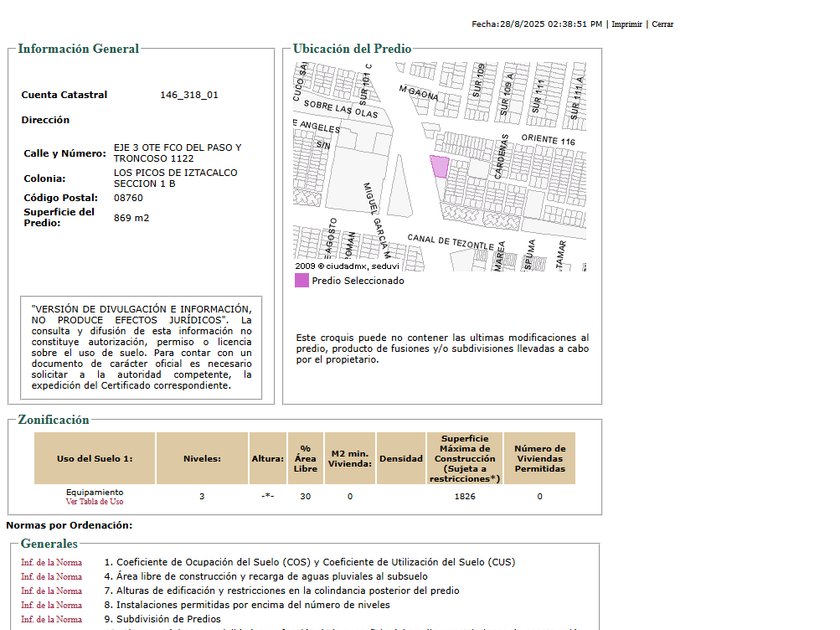Screen dimensions: 840x630
Task: Click the Información General section title
Action: (78, 49)
